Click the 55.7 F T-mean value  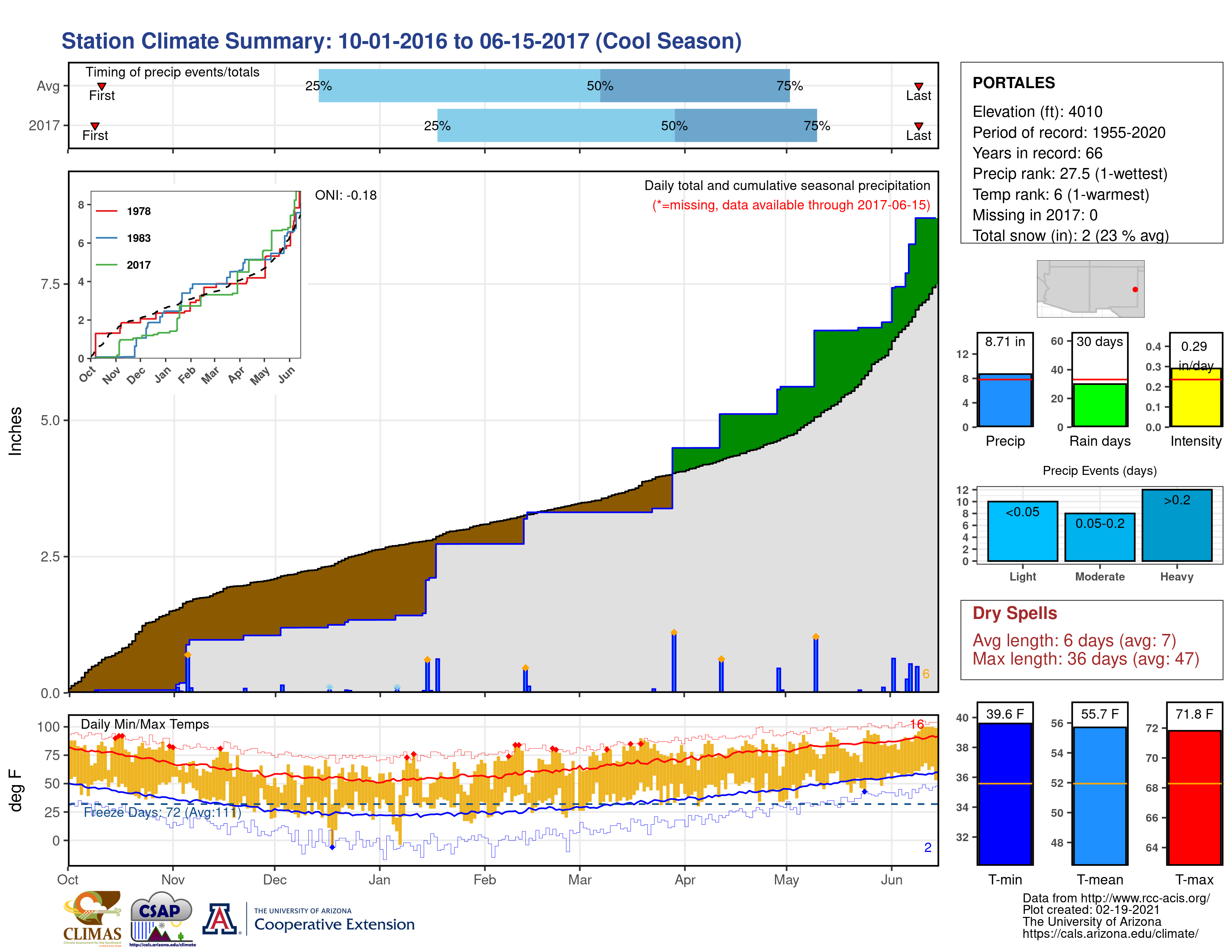[x=1099, y=714]
